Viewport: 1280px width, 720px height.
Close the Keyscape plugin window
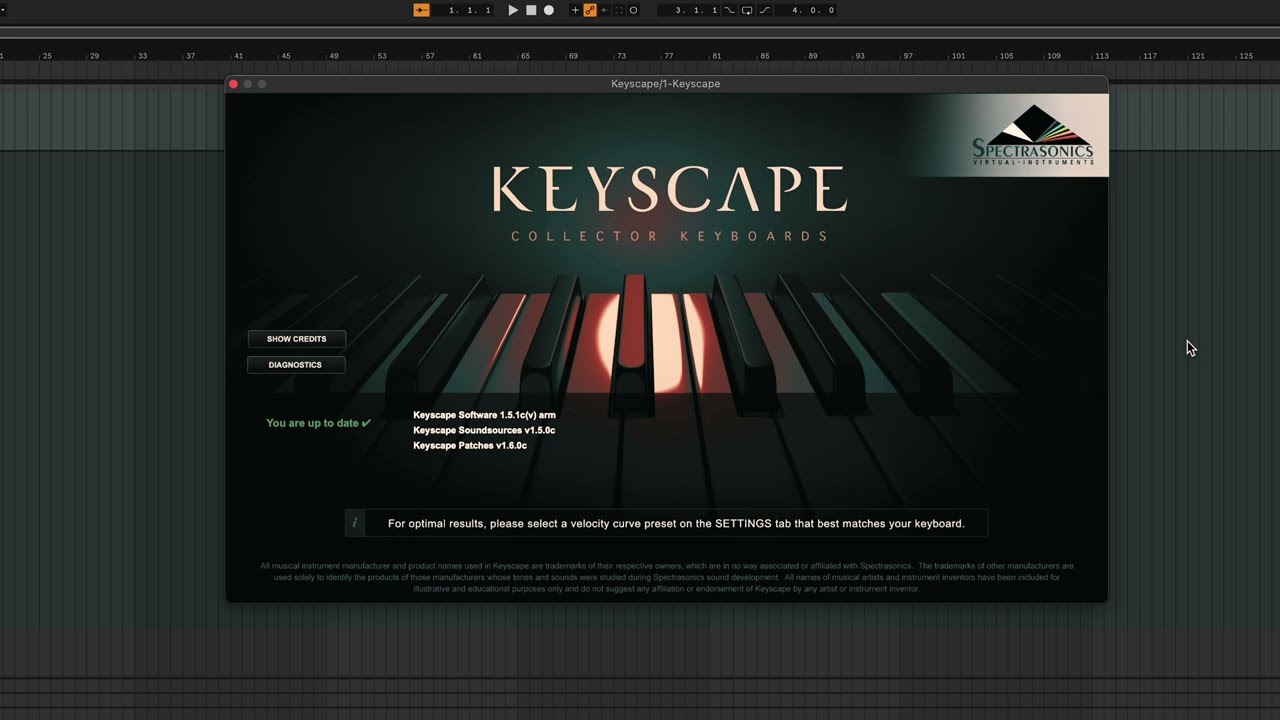tap(233, 84)
